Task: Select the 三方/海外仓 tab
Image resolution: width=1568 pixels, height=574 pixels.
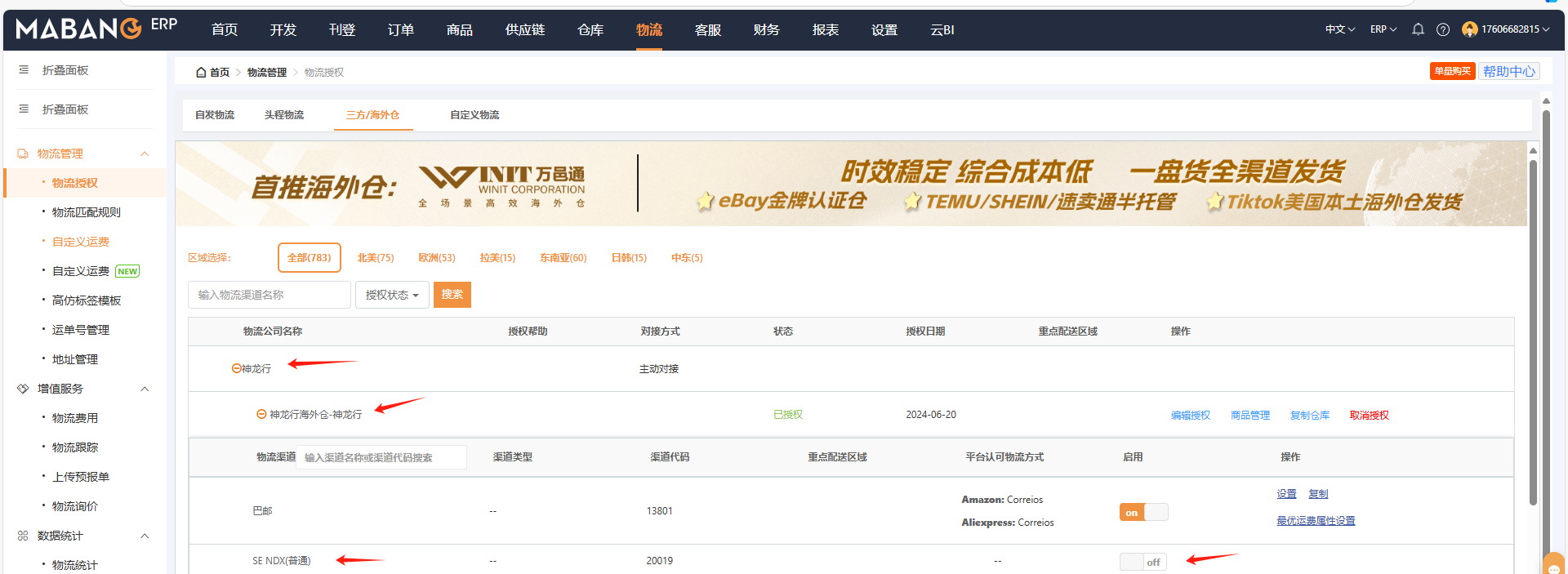Action: [373, 115]
